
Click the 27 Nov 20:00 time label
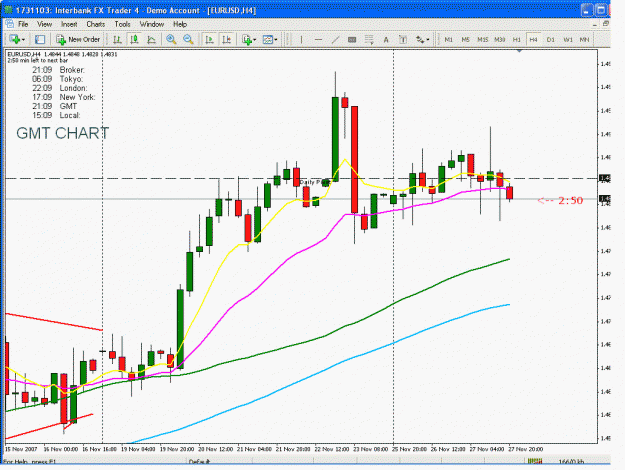point(526,449)
